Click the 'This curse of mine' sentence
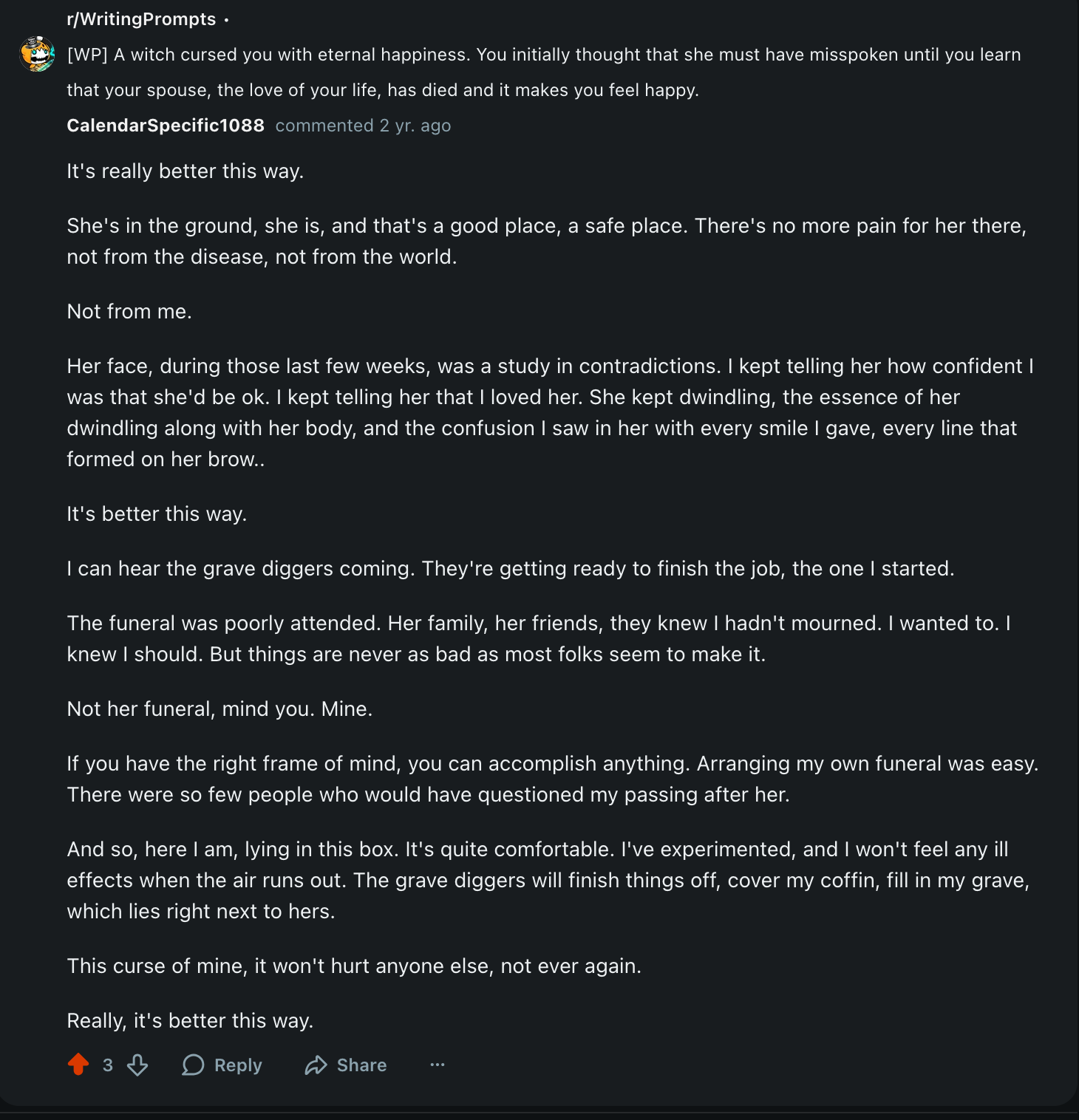 click(354, 966)
